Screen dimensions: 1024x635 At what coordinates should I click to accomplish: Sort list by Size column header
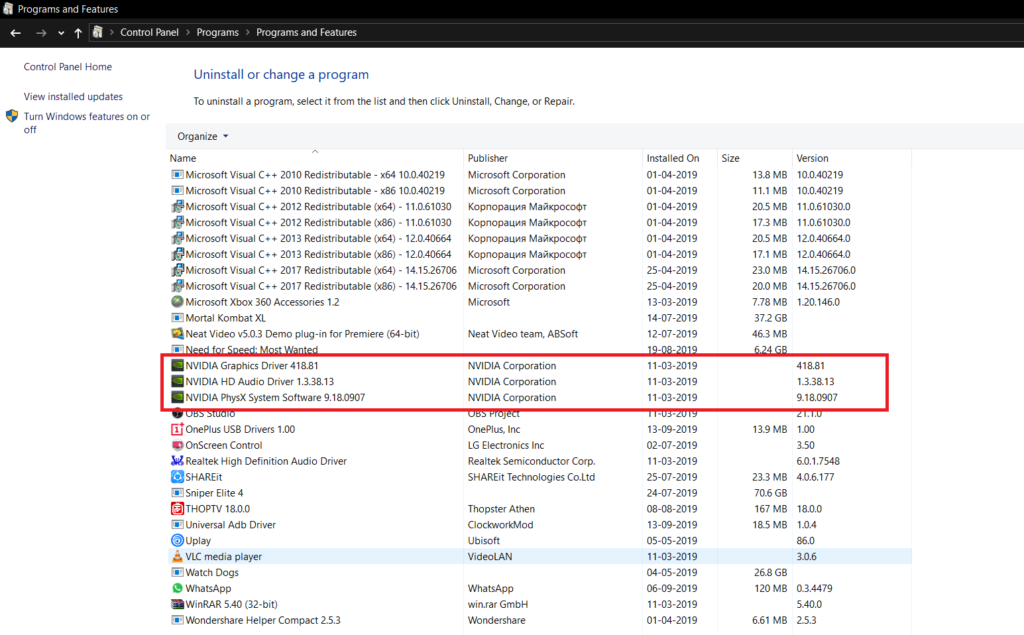(730, 158)
